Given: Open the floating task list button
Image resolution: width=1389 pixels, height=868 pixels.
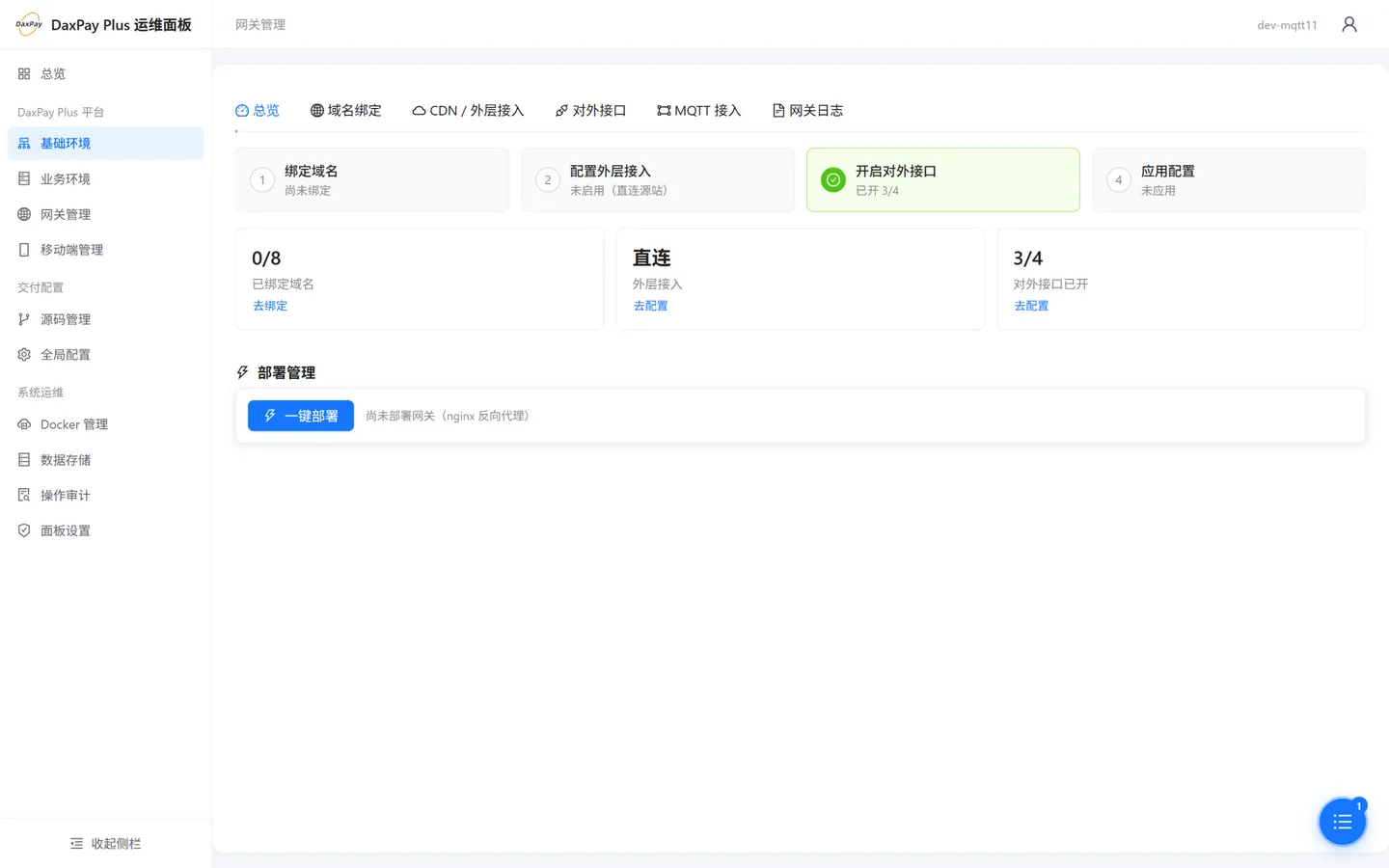Looking at the screenshot, I should pos(1343,822).
